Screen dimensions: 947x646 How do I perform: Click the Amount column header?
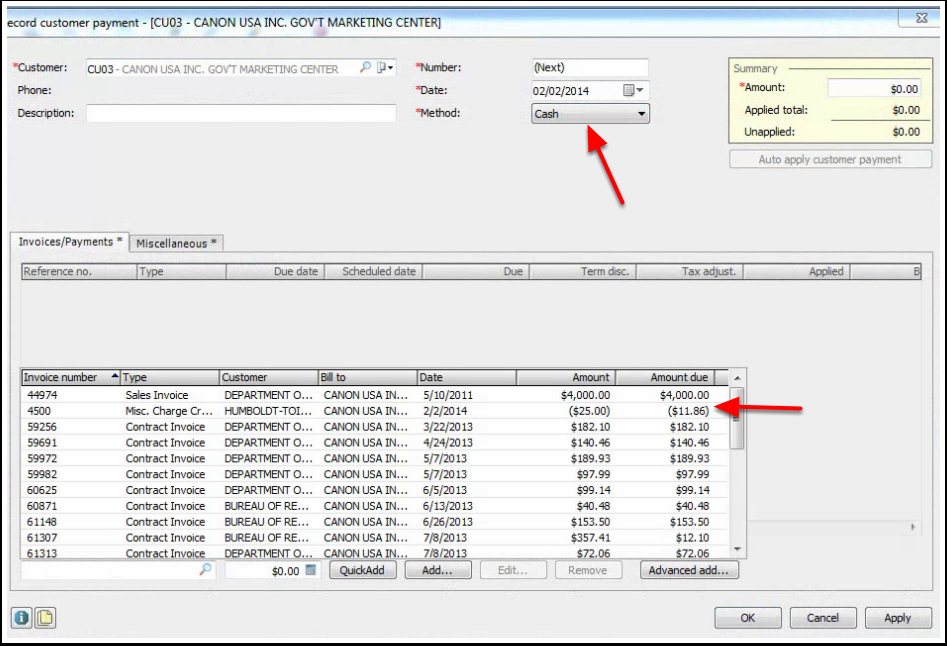[566, 377]
